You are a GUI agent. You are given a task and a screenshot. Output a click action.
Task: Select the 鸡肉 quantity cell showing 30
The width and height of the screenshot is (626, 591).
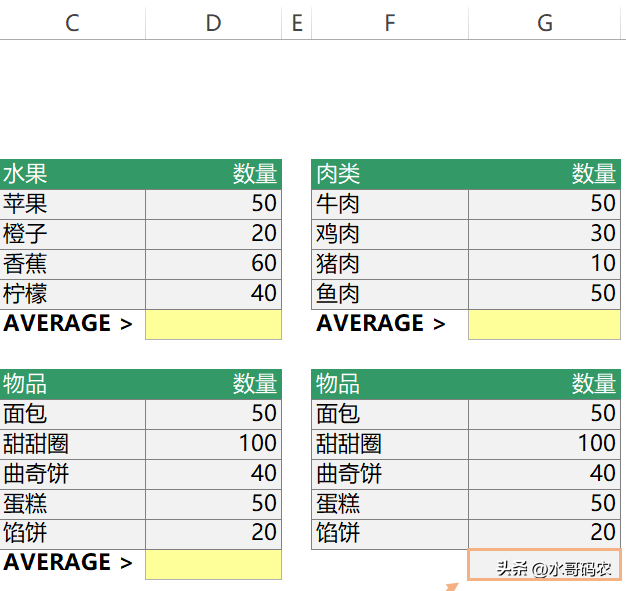544,234
